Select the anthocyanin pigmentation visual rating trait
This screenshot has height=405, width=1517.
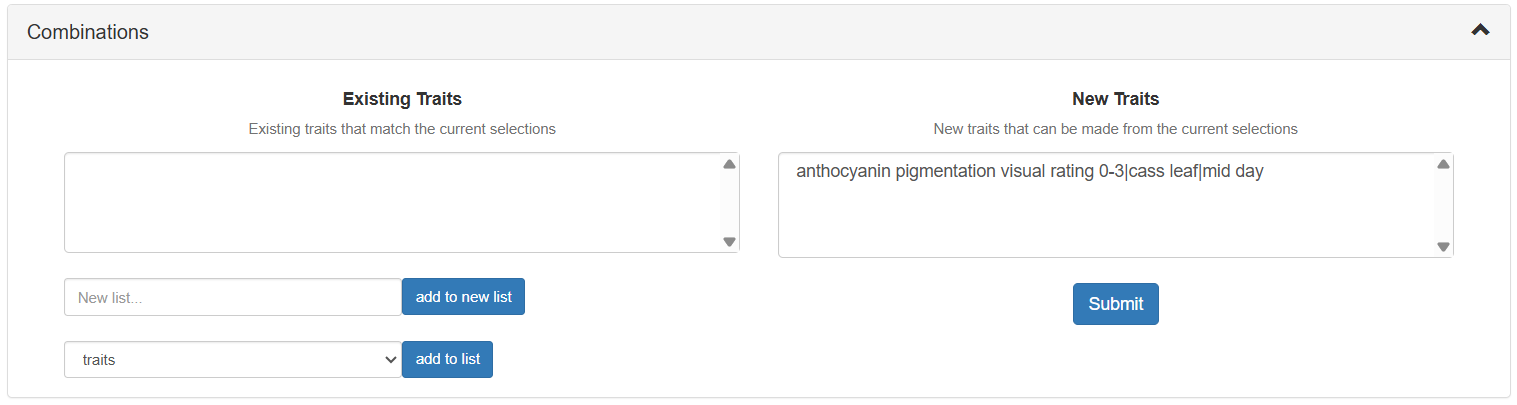coord(1029,172)
